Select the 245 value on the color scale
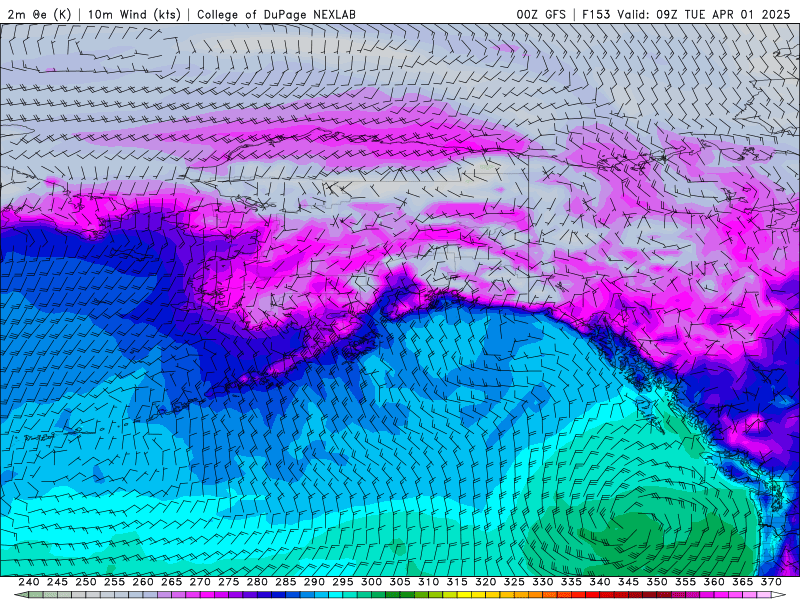This screenshot has height=600, width=800. click(57, 582)
